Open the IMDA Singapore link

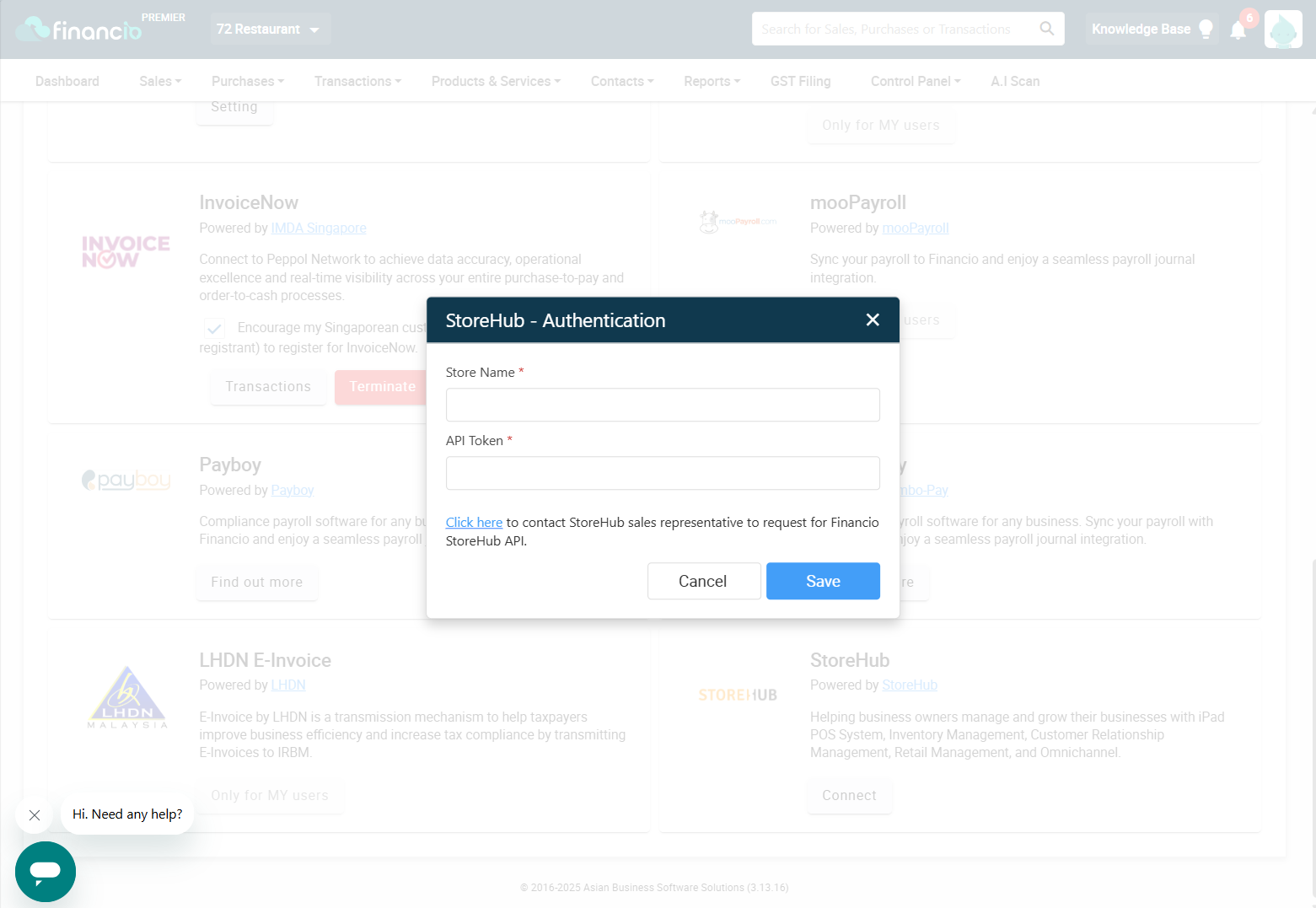click(x=319, y=228)
